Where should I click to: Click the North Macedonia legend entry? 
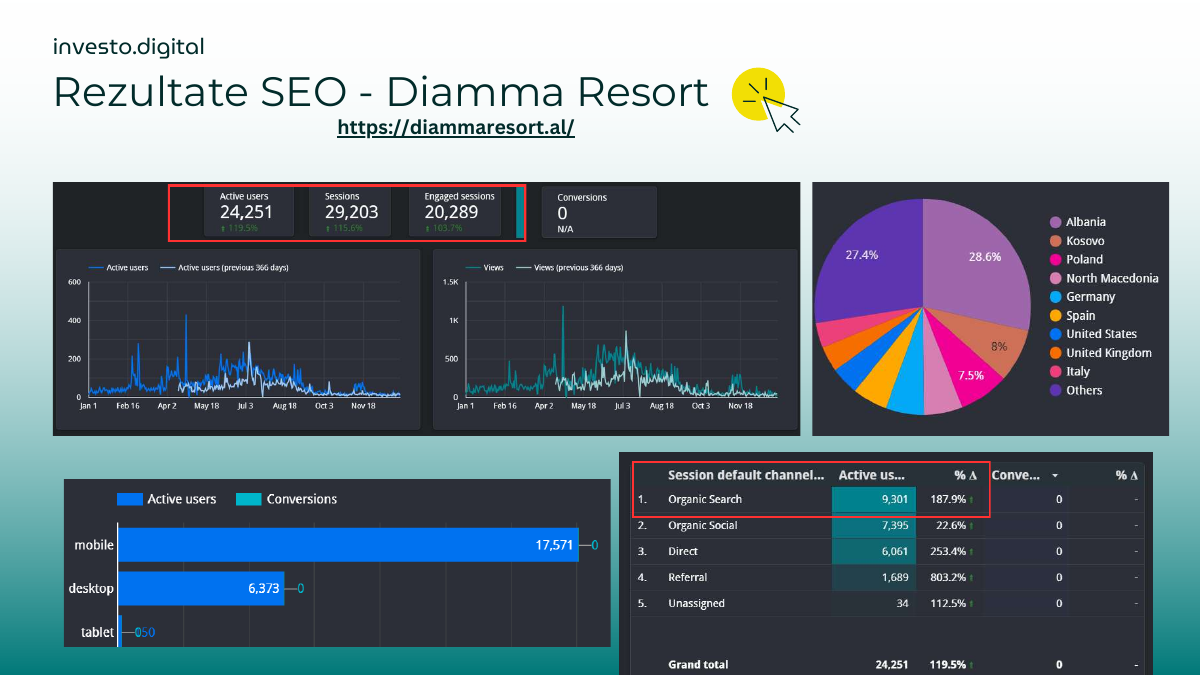[x=1104, y=278]
